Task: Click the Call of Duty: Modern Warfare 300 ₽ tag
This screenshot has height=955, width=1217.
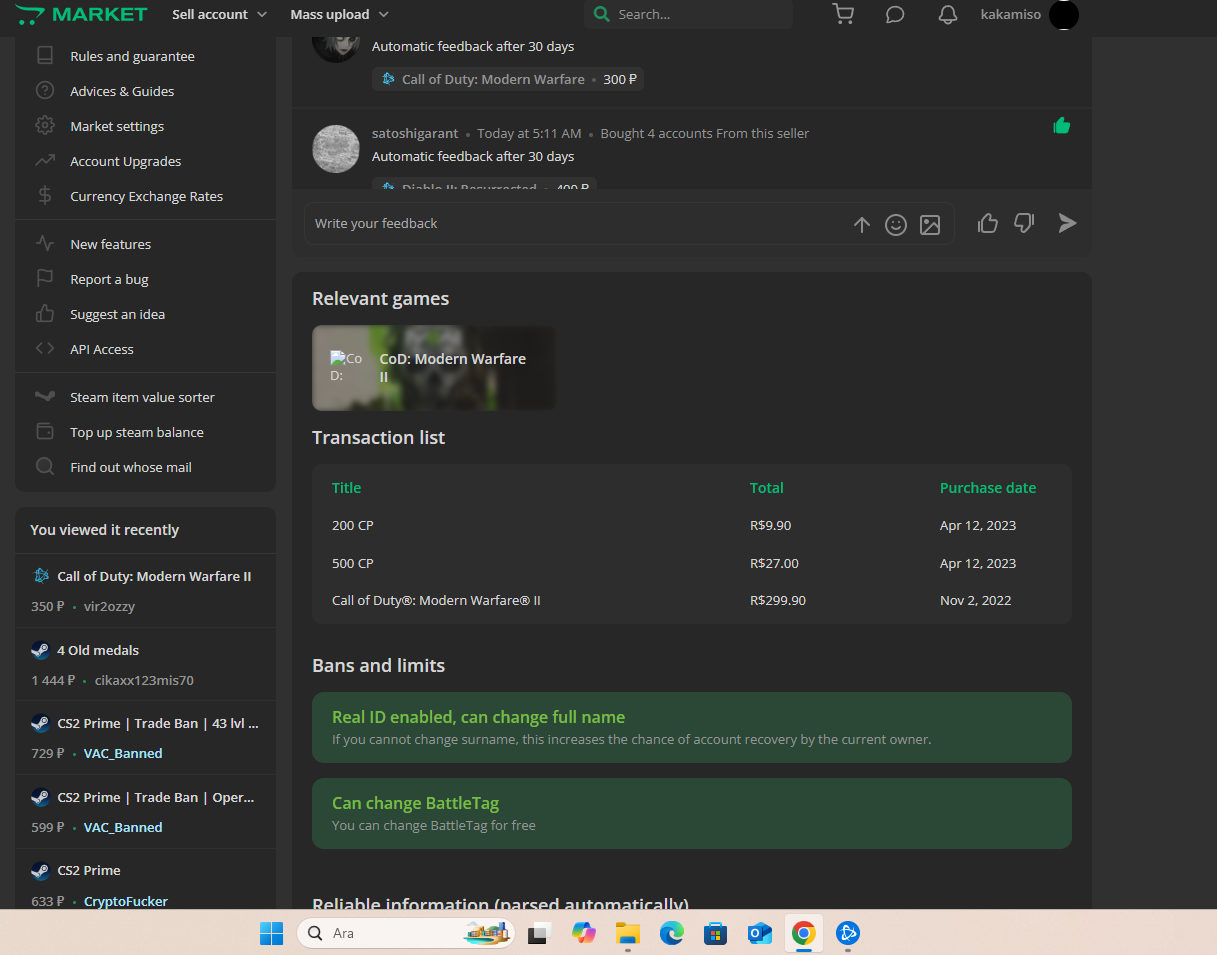Action: pyautogui.click(x=508, y=79)
